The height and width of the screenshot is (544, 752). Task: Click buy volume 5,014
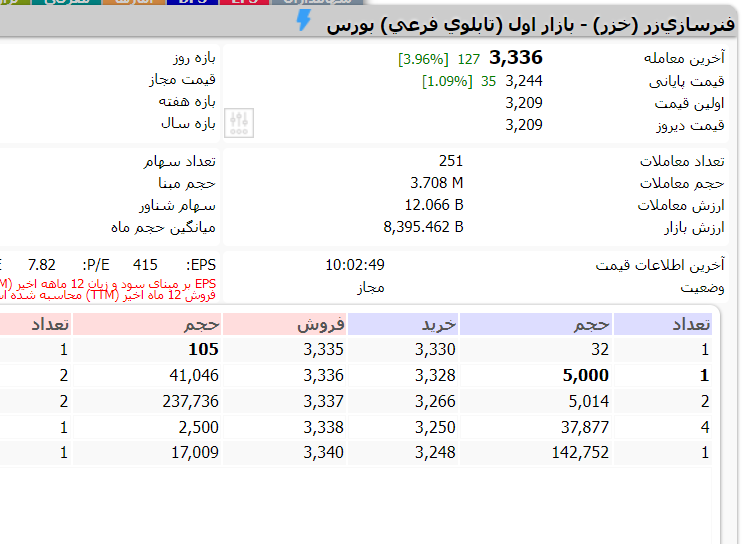click(588, 401)
